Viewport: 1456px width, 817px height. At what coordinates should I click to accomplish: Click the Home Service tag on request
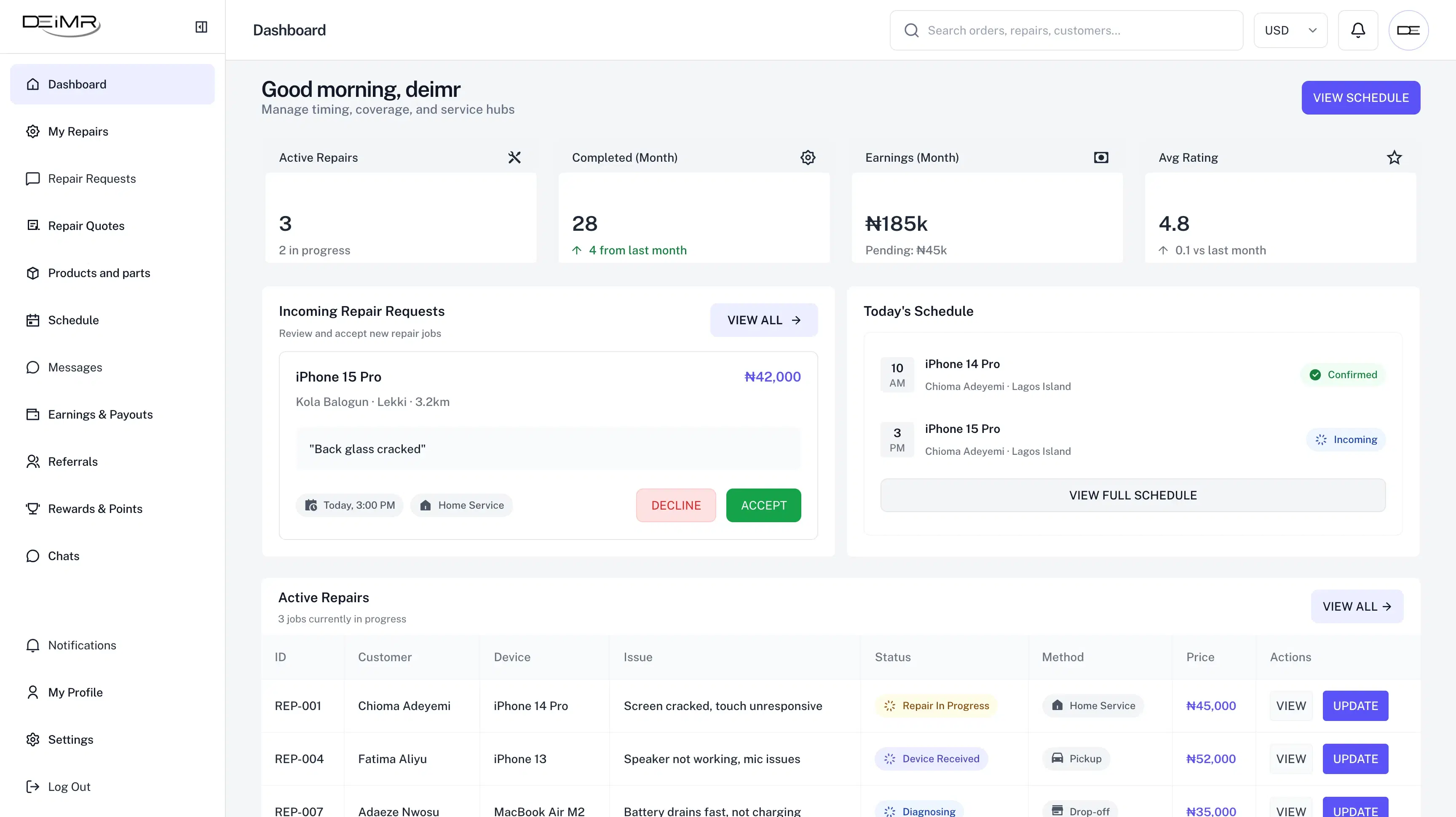coord(461,505)
